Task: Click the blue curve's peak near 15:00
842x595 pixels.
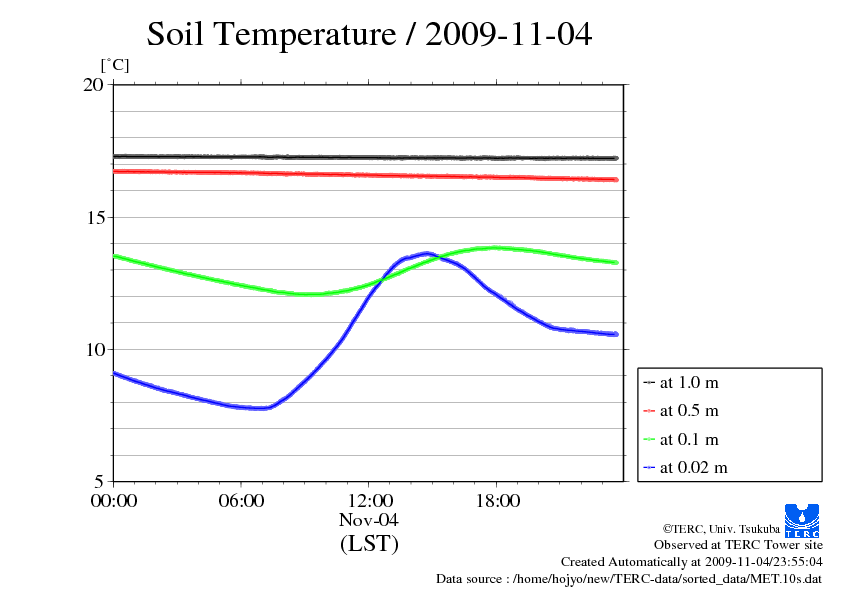Action: 427,253
